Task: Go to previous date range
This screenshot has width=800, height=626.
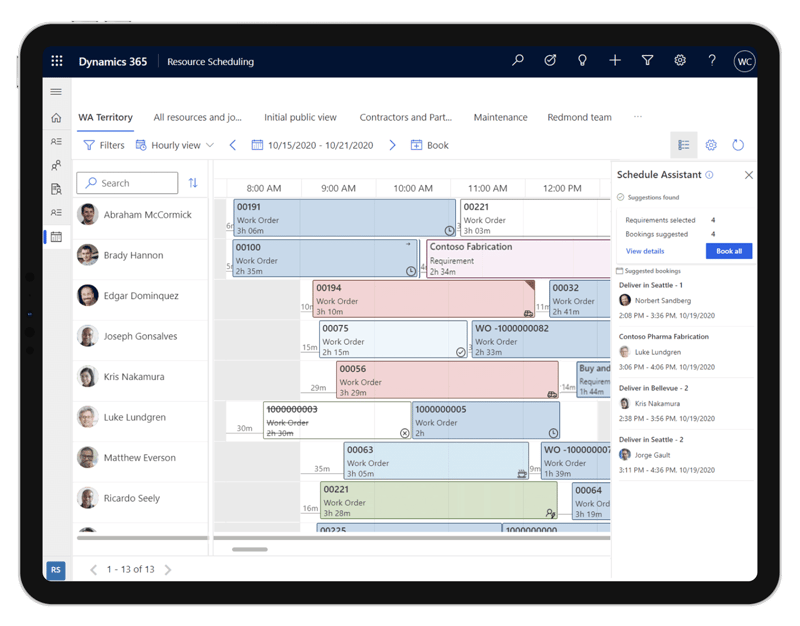Action: pos(233,145)
